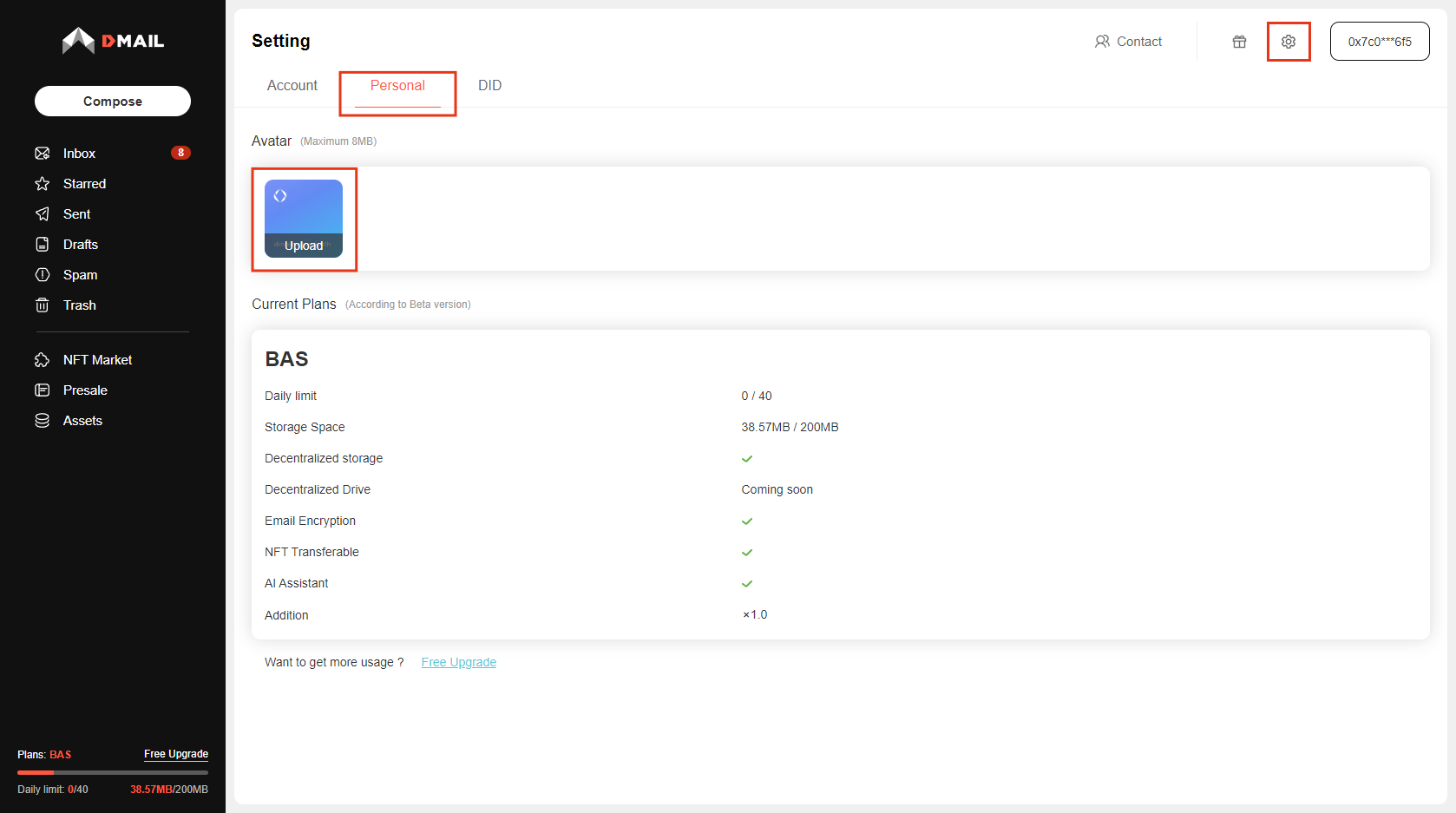Open the Inbox envelope icon

43,154
